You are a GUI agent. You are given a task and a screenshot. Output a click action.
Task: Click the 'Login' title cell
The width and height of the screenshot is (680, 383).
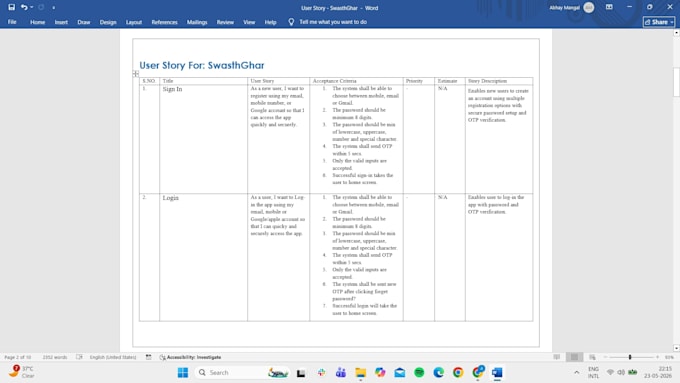[203, 257]
